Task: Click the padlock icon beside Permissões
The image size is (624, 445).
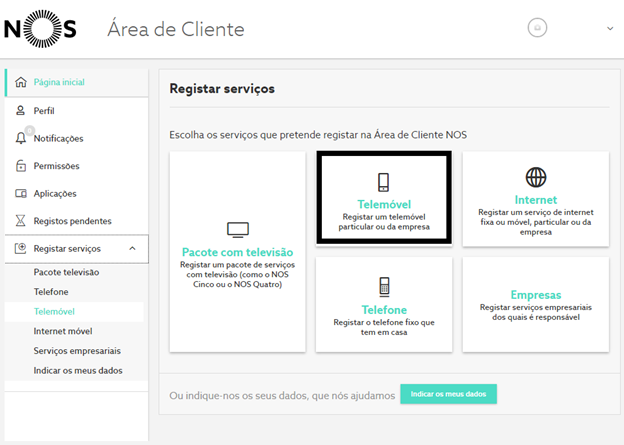Action: (21, 166)
